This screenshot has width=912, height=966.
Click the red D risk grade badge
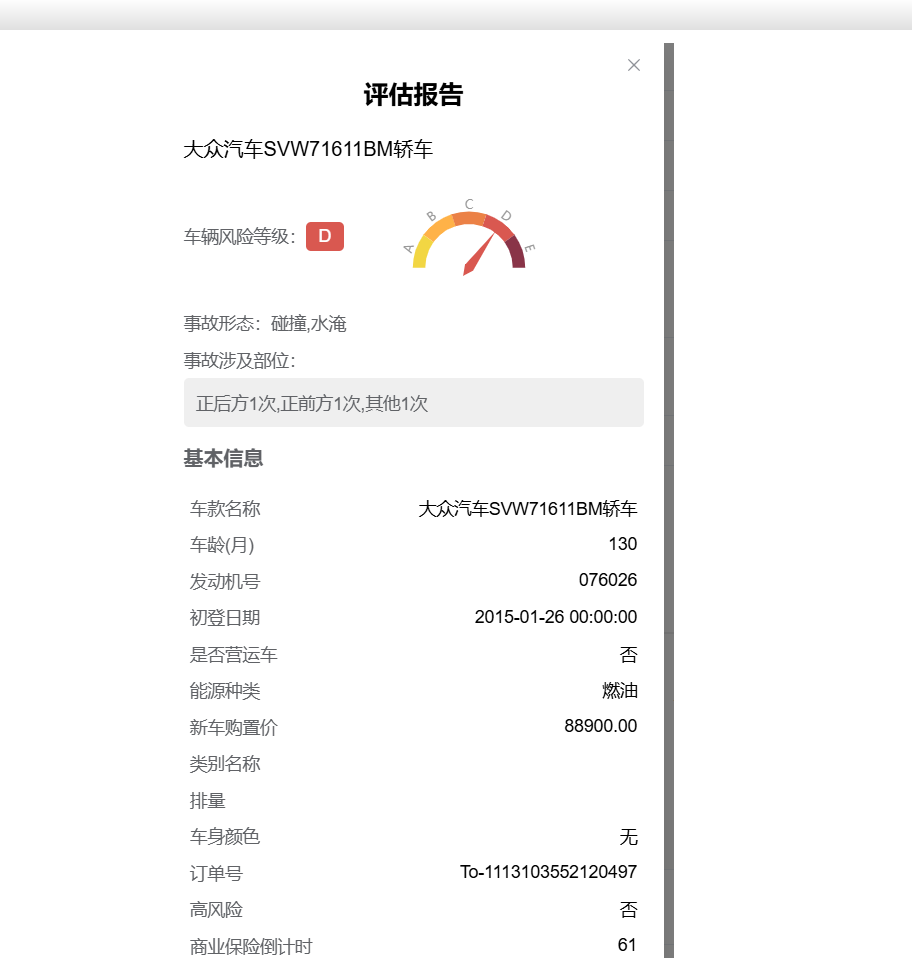coord(324,236)
